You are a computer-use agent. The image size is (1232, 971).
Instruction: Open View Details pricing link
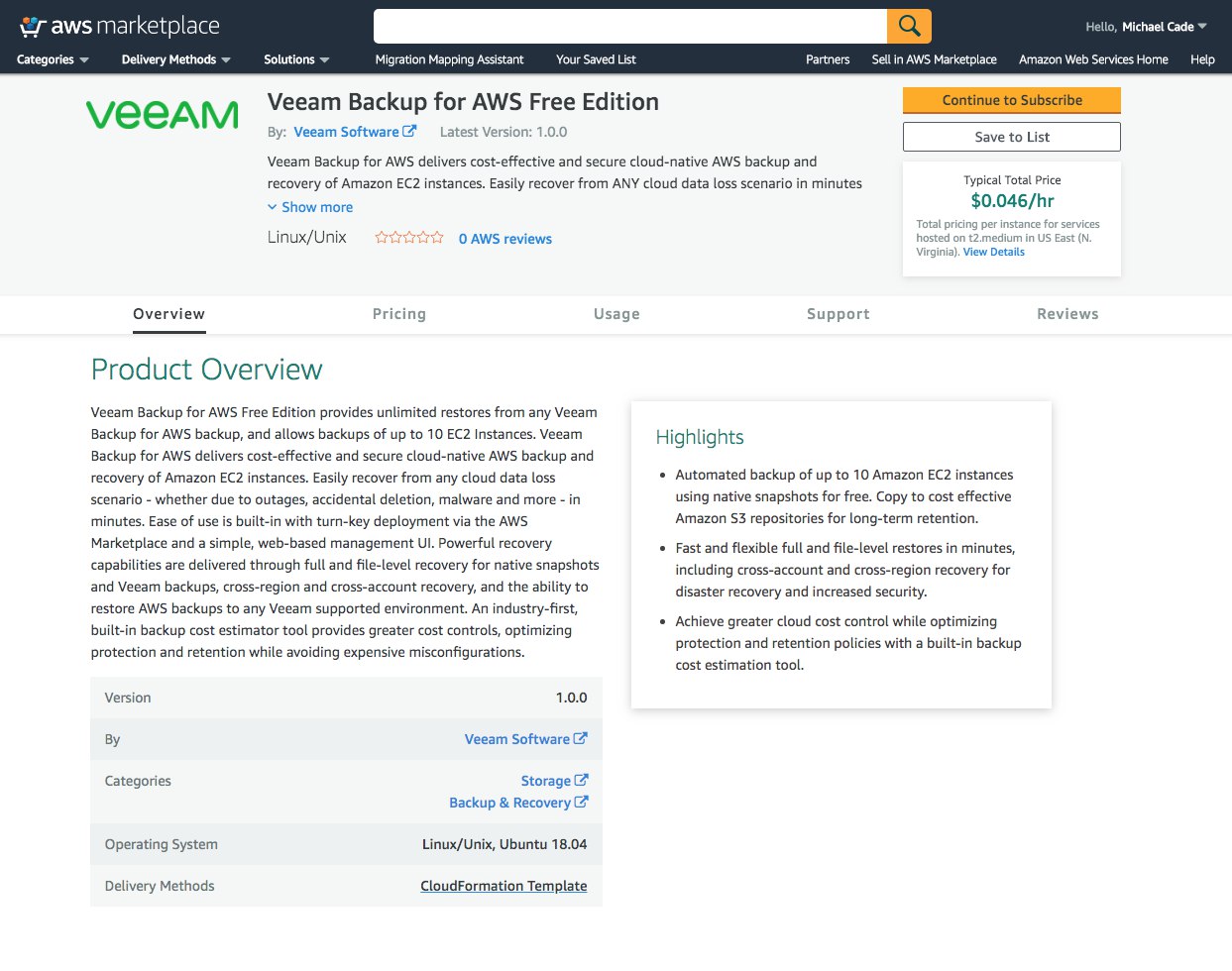[x=994, y=252]
